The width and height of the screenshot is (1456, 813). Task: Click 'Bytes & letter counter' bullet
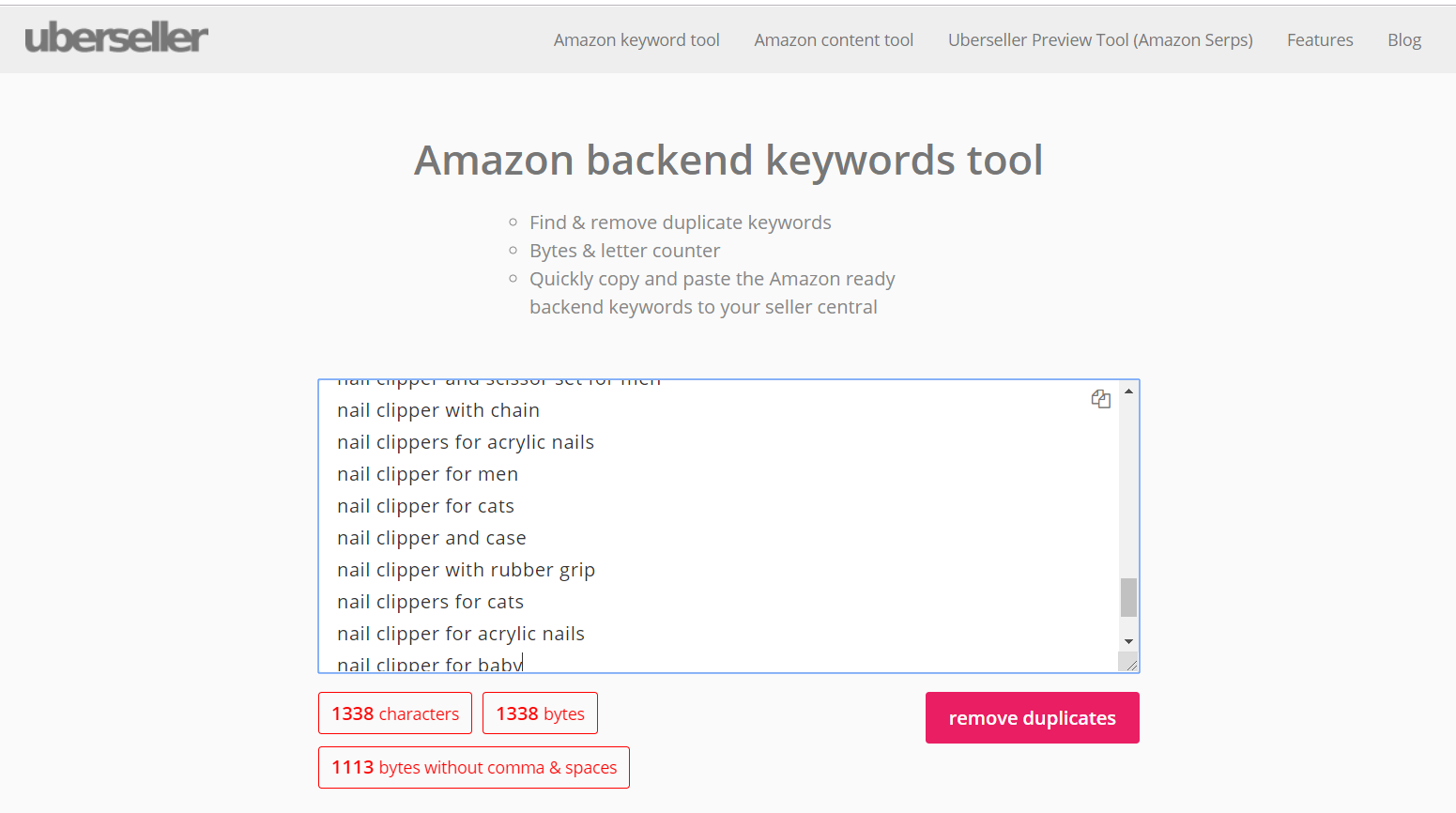coord(625,251)
